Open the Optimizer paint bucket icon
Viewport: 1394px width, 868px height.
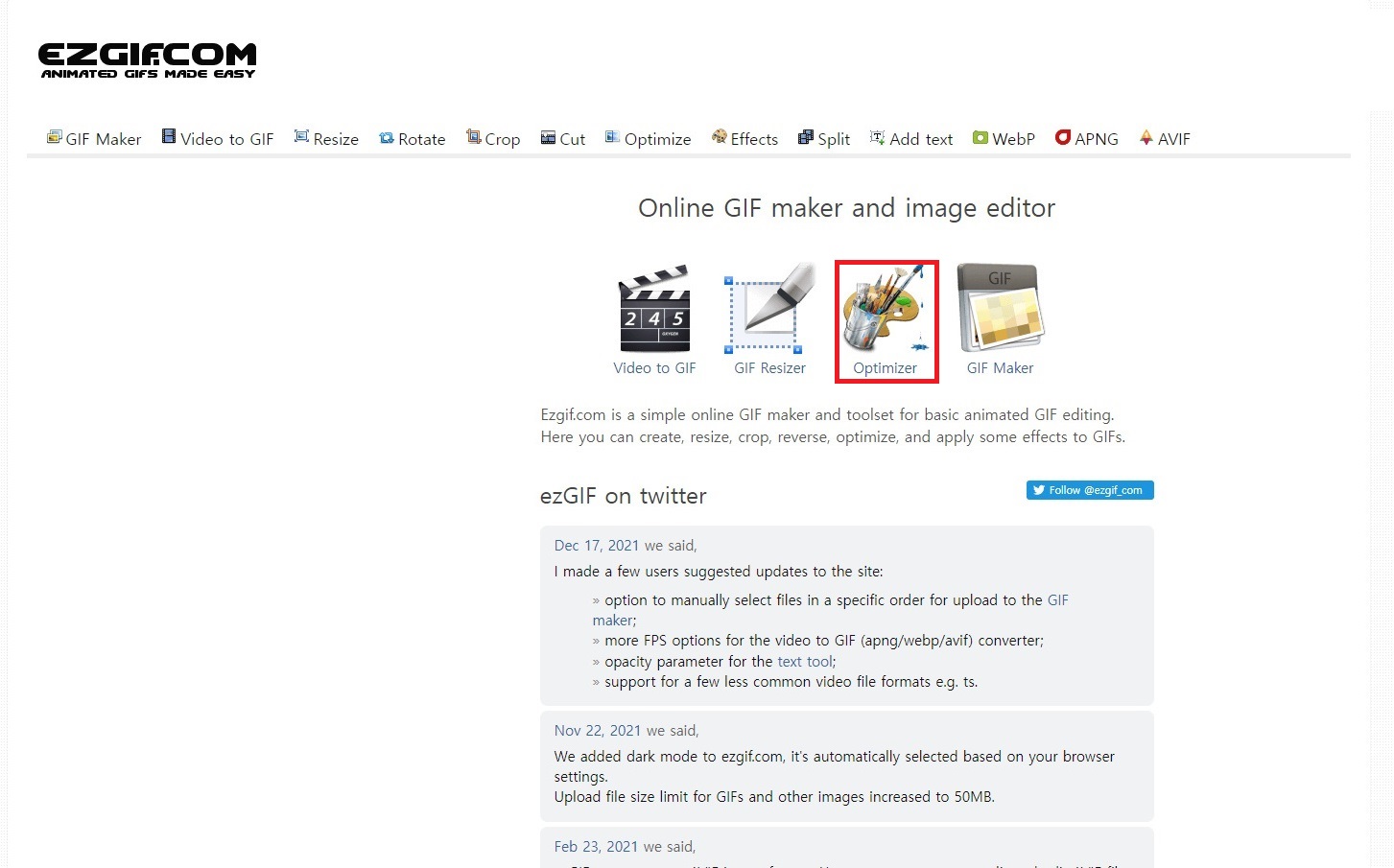click(x=885, y=309)
